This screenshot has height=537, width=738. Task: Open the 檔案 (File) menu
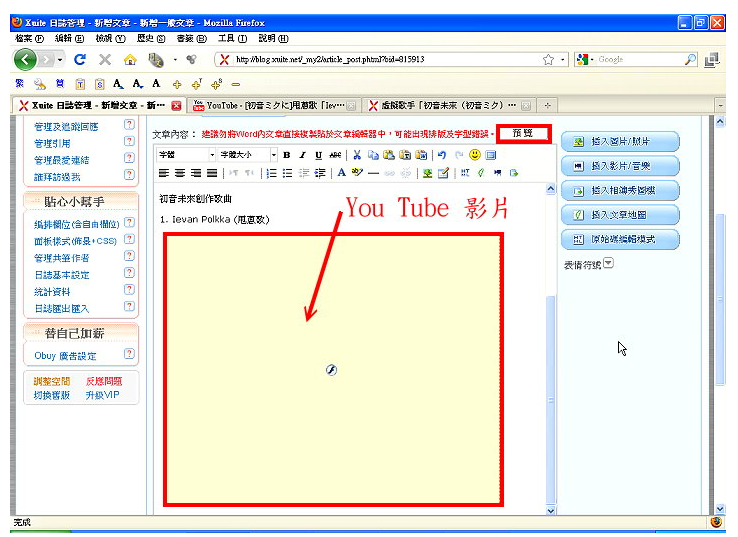29,39
